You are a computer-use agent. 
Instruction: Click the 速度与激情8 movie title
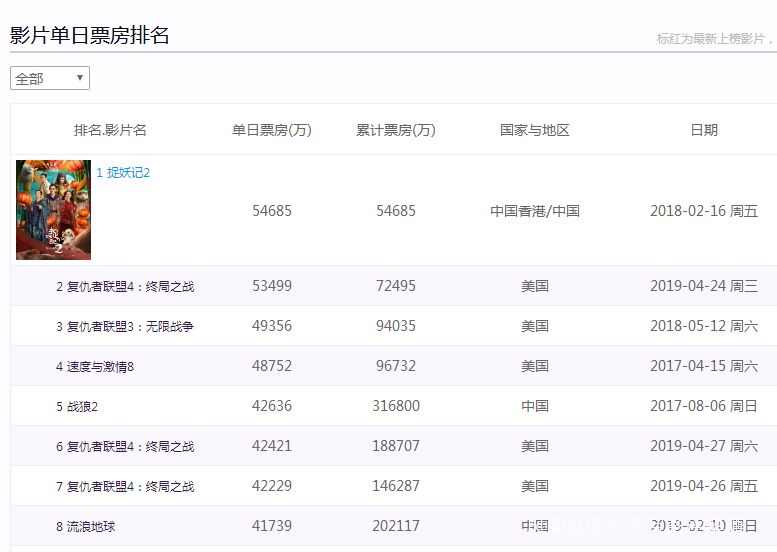click(x=100, y=367)
